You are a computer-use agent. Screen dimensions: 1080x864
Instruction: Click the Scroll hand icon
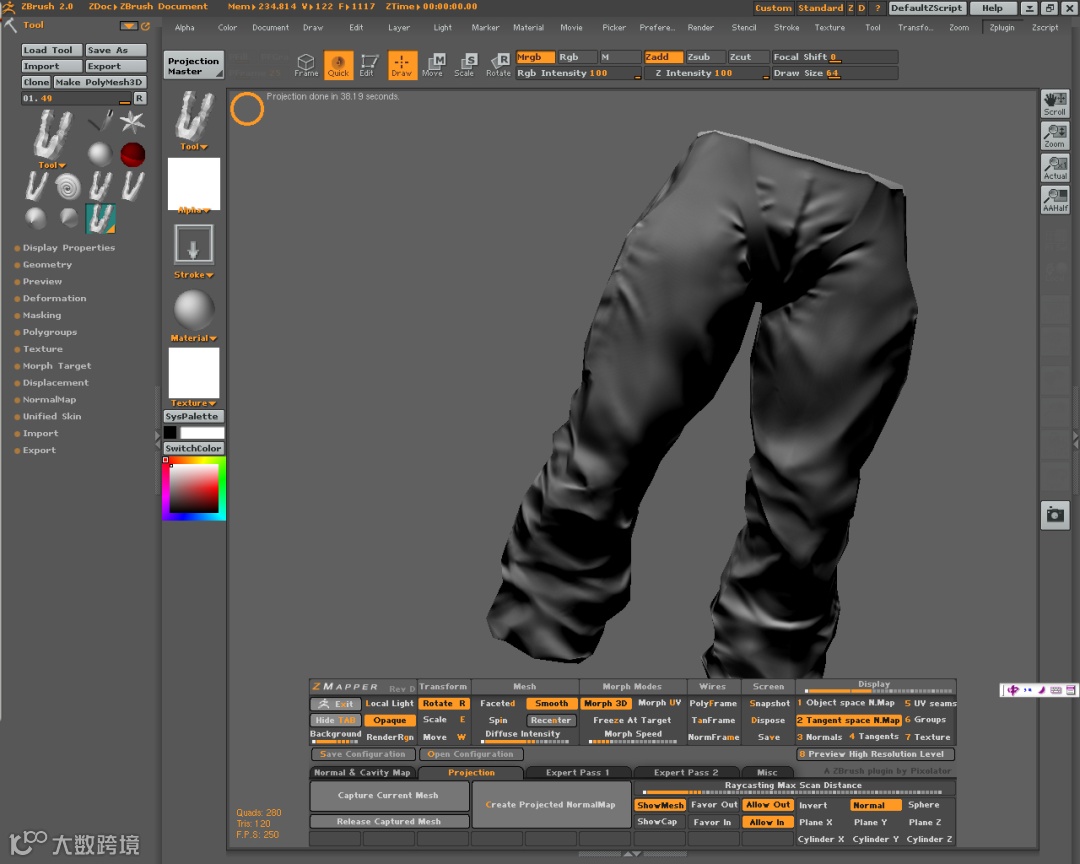[1055, 103]
